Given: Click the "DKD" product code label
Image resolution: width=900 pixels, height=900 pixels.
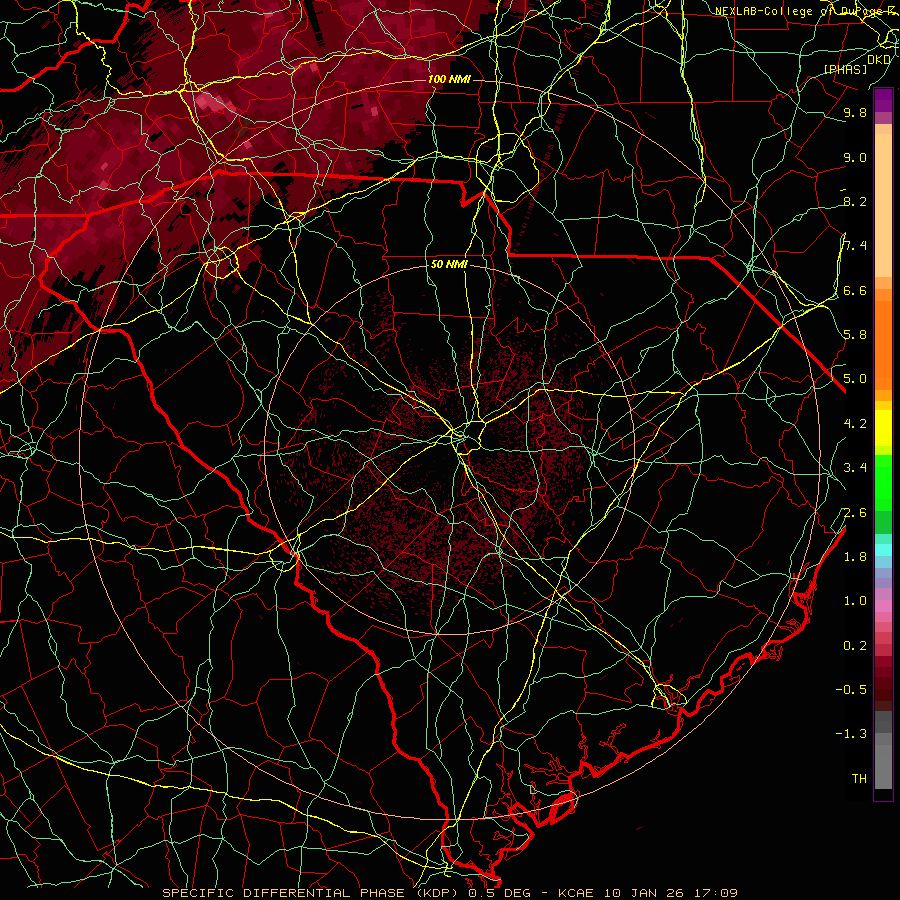Looking at the screenshot, I should click(x=878, y=60).
